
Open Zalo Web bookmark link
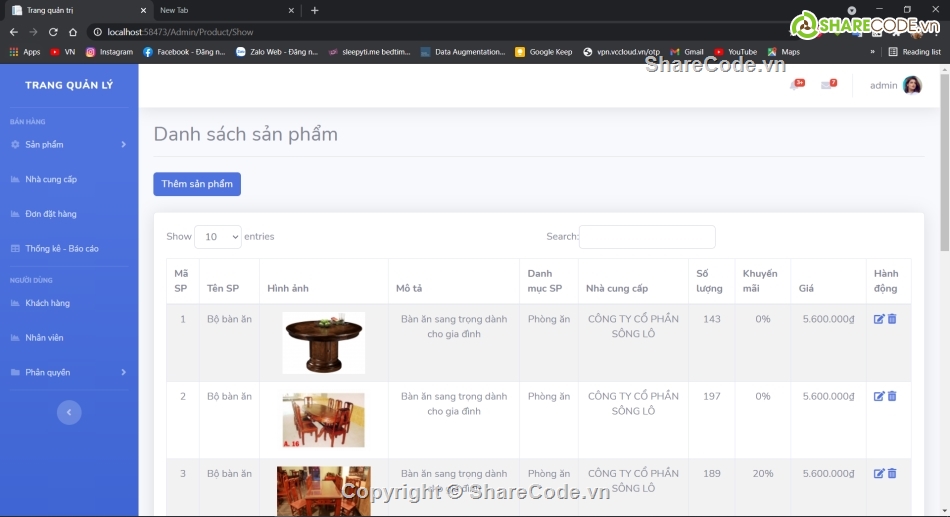click(x=277, y=52)
